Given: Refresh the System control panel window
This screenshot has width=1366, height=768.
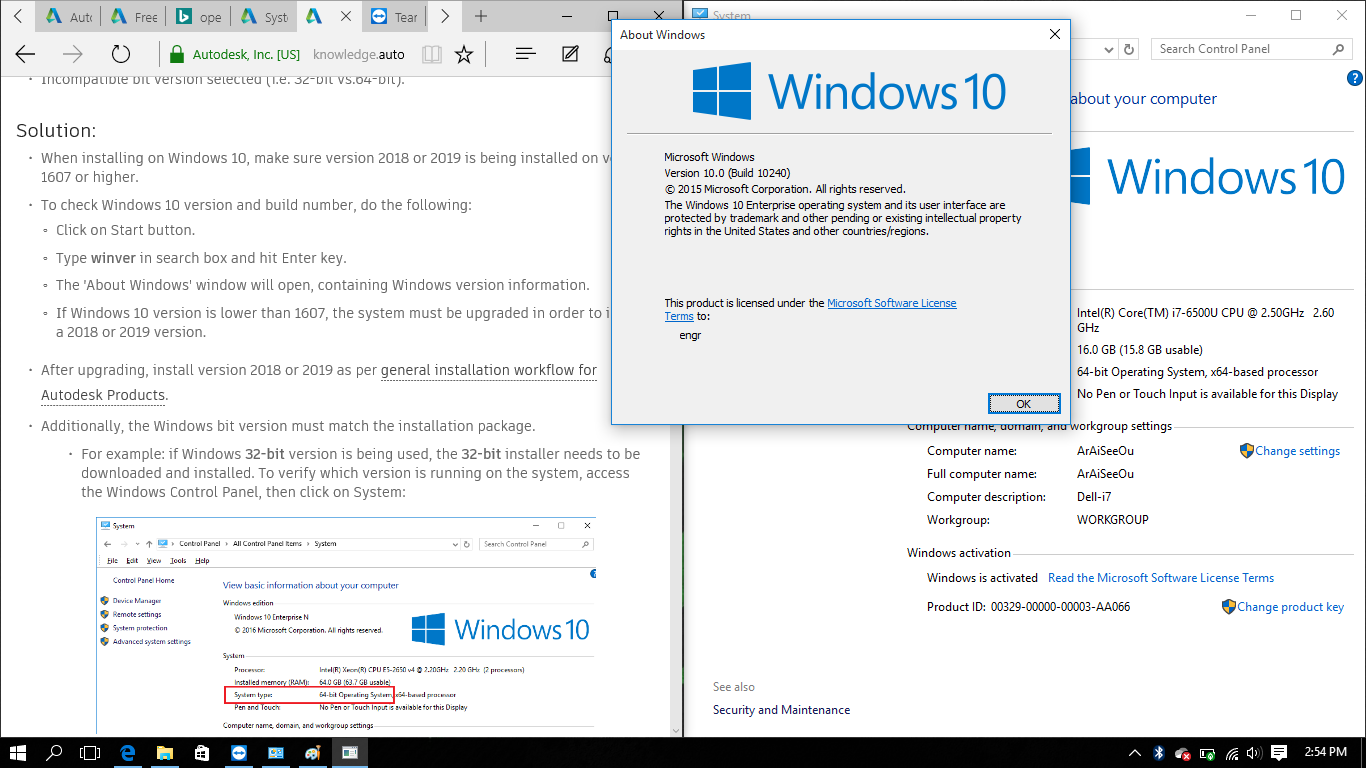Looking at the screenshot, I should tap(1130, 49).
